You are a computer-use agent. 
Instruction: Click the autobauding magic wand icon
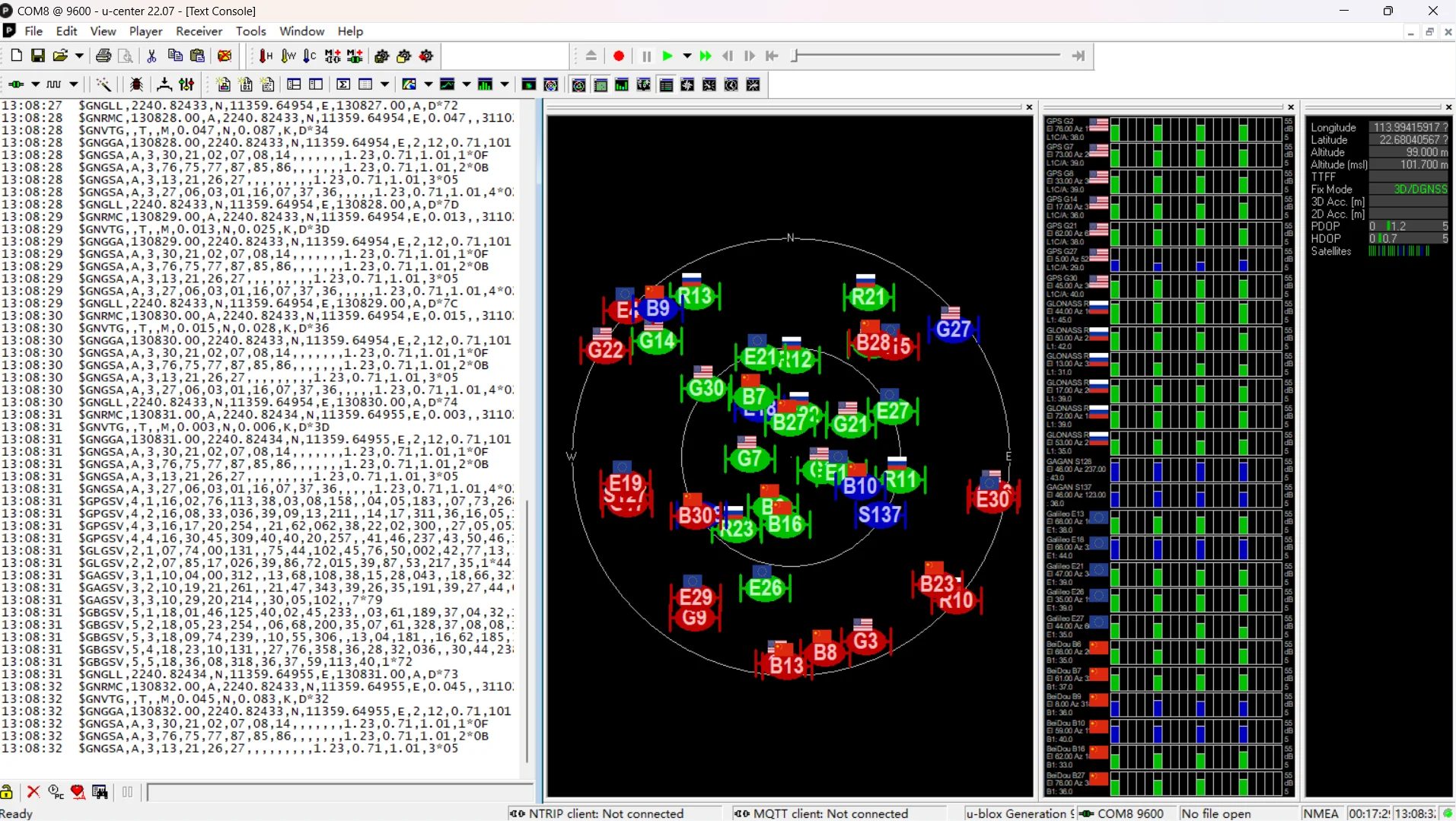(x=104, y=84)
